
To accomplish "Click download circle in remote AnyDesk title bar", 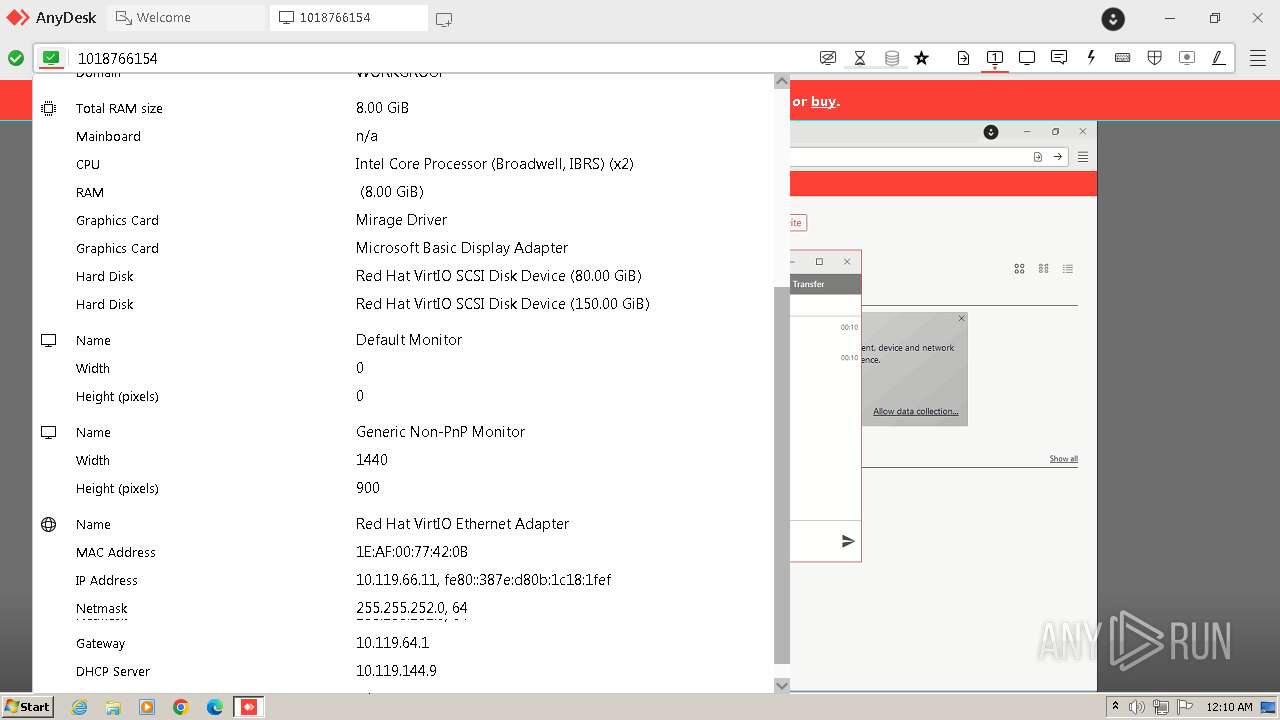I will coord(991,132).
